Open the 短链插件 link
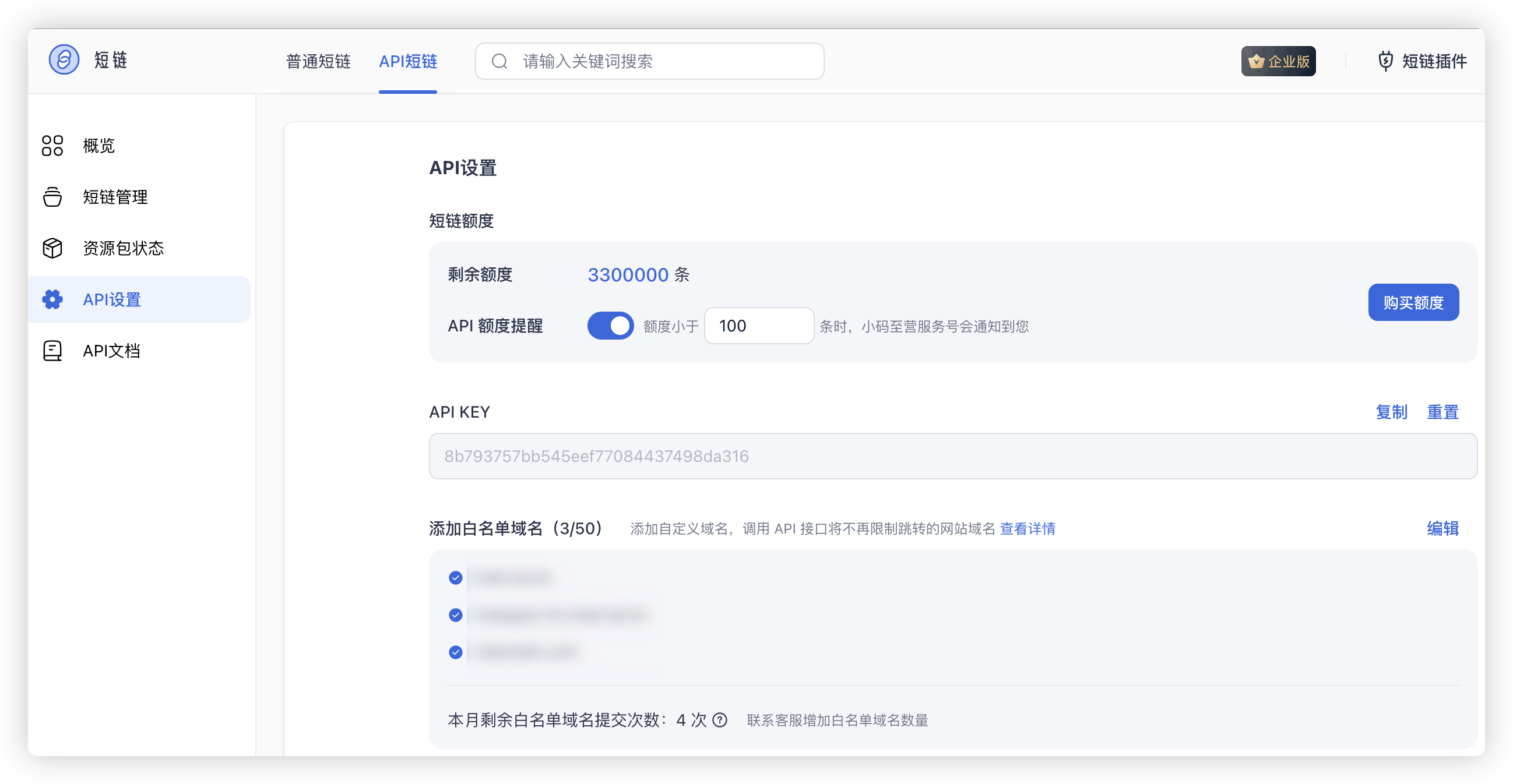 pos(1422,61)
